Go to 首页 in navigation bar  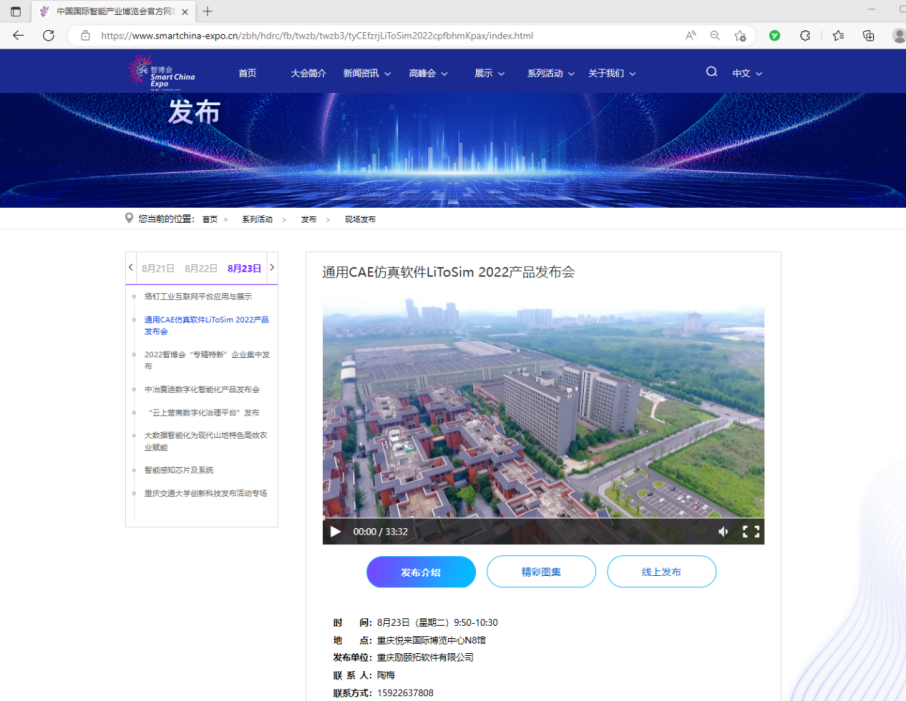pos(247,73)
